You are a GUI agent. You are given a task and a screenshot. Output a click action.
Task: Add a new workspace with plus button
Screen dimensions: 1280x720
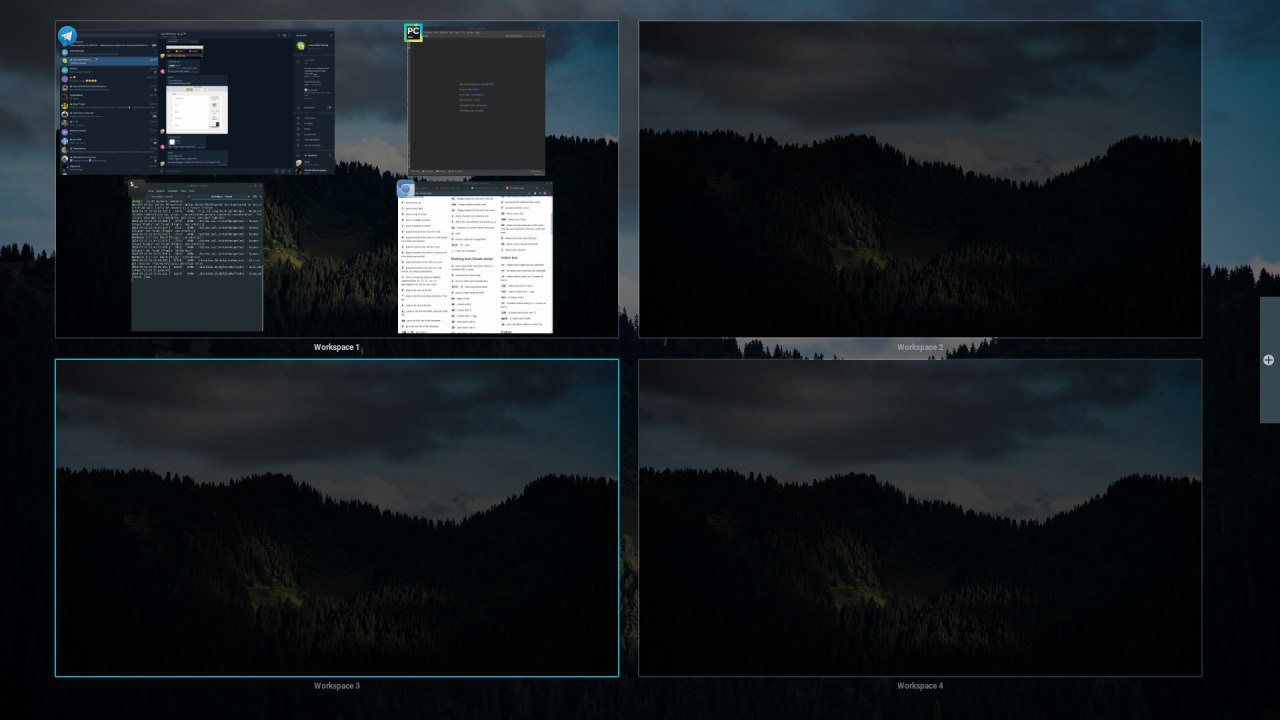click(x=1268, y=360)
